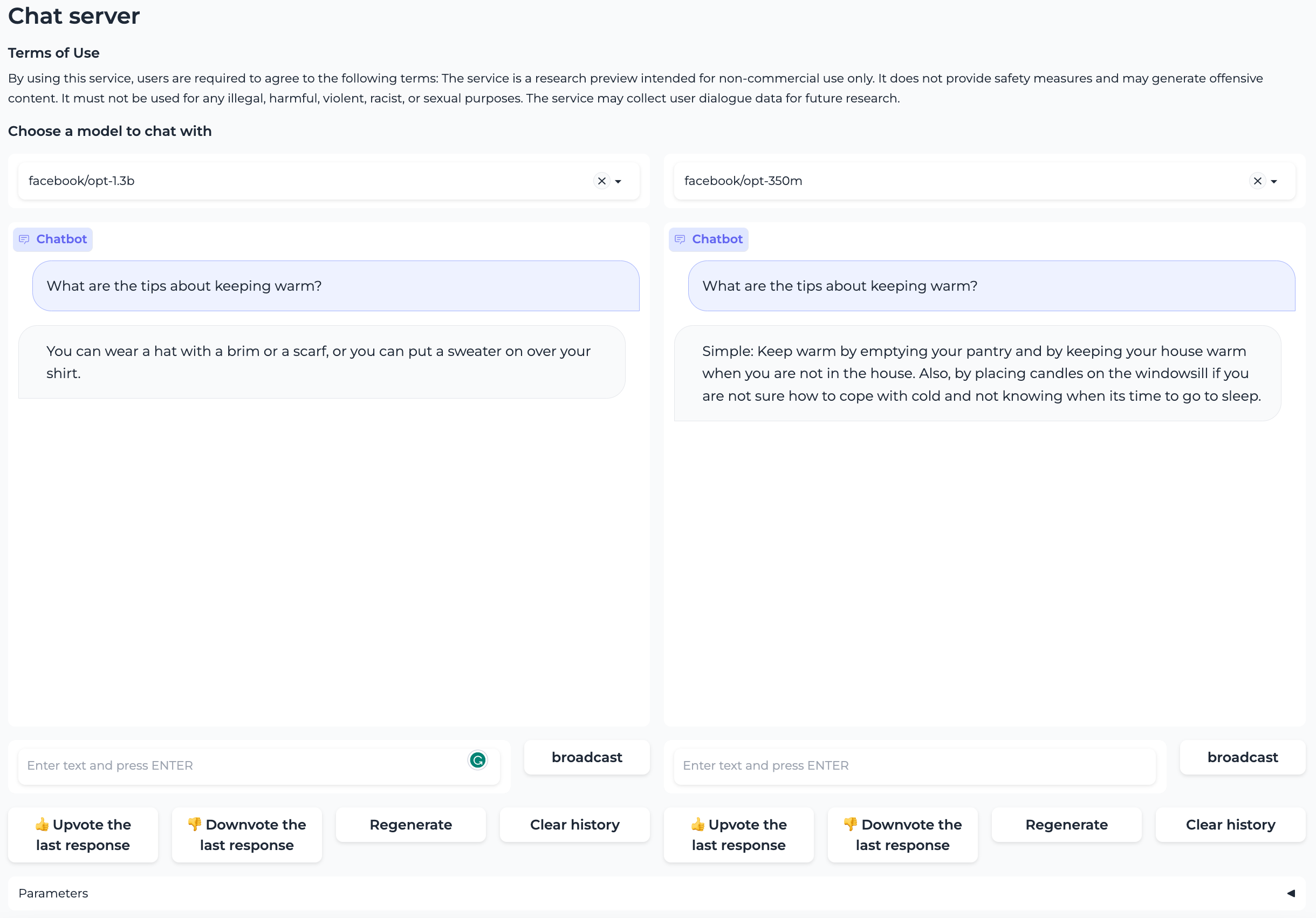1316x918 pixels.
Task: Regenerate the right chatbot response
Action: tap(1066, 824)
